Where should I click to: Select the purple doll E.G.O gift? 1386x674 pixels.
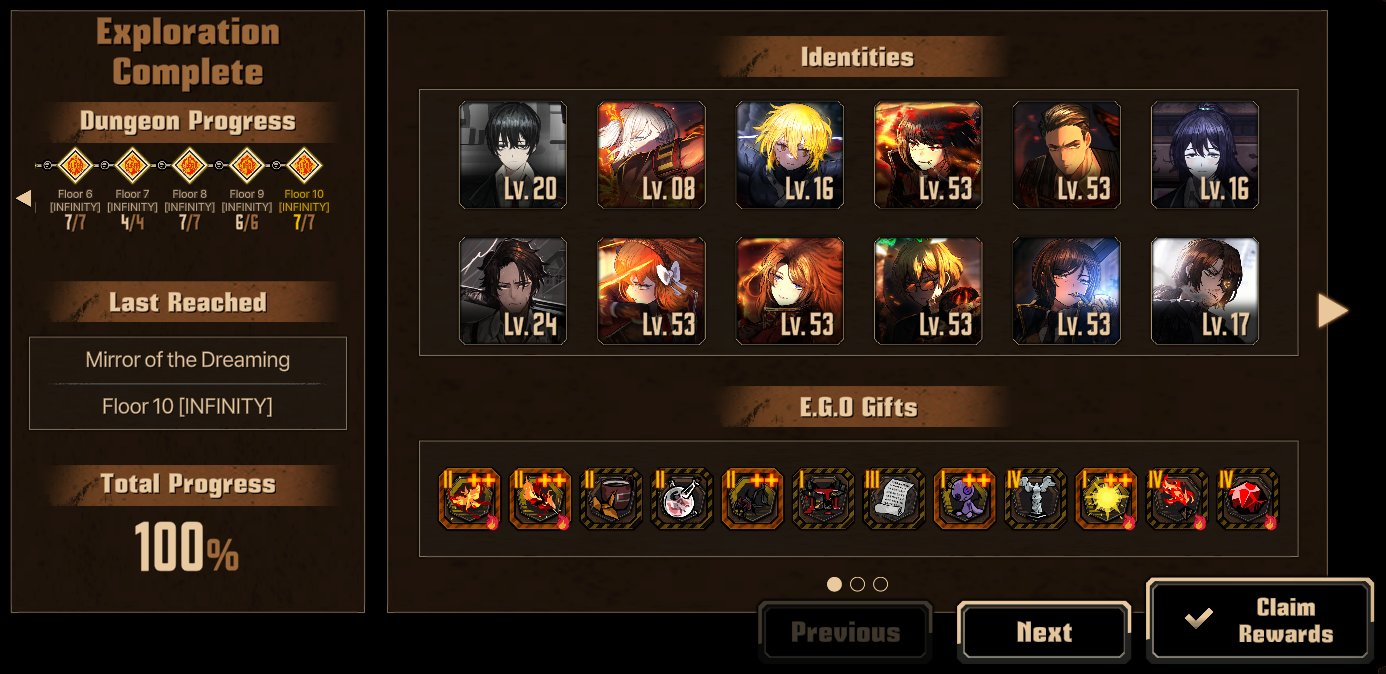pyautogui.click(x=965, y=498)
